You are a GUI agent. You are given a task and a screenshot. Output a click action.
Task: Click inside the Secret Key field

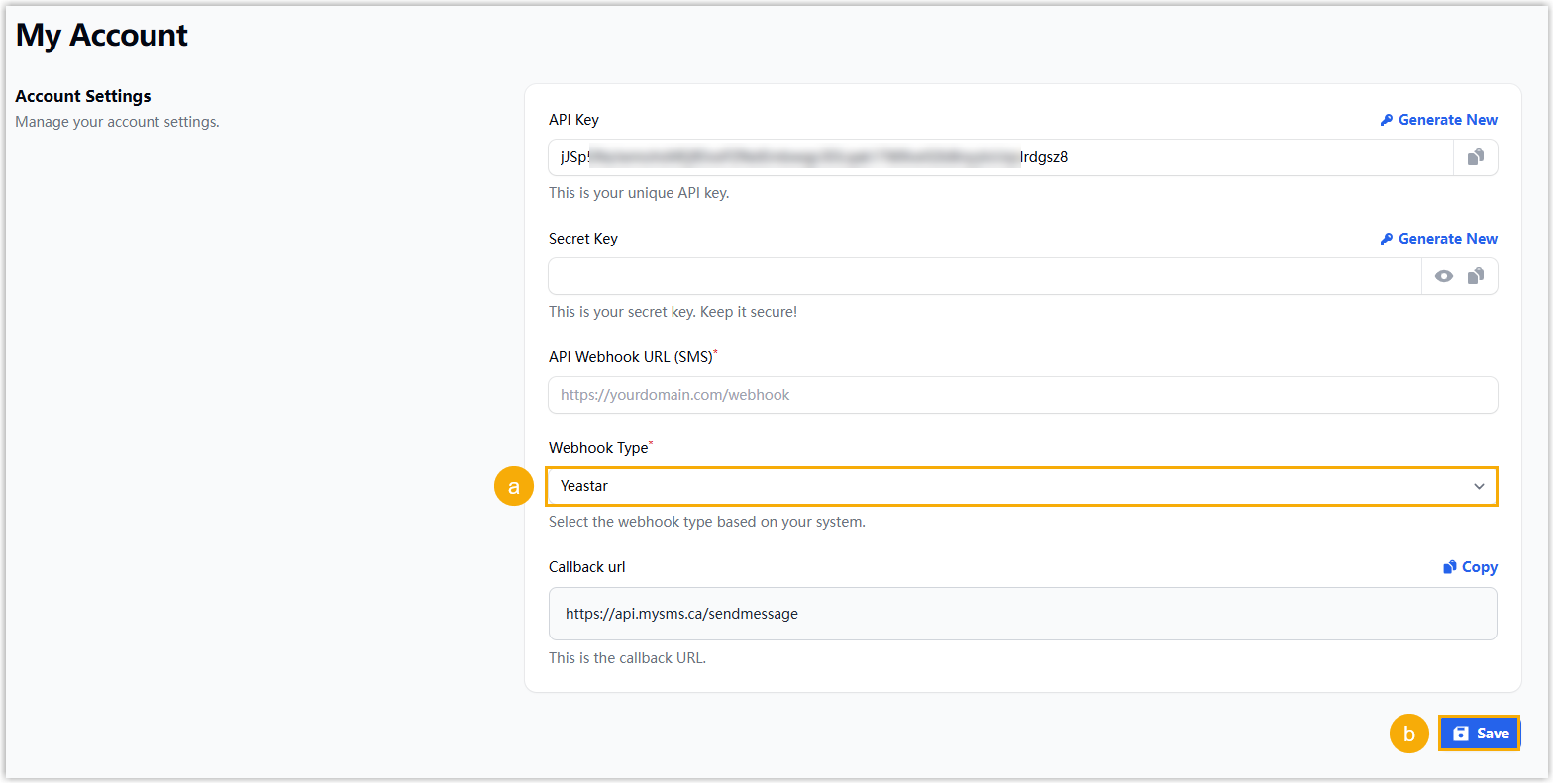coord(984,276)
